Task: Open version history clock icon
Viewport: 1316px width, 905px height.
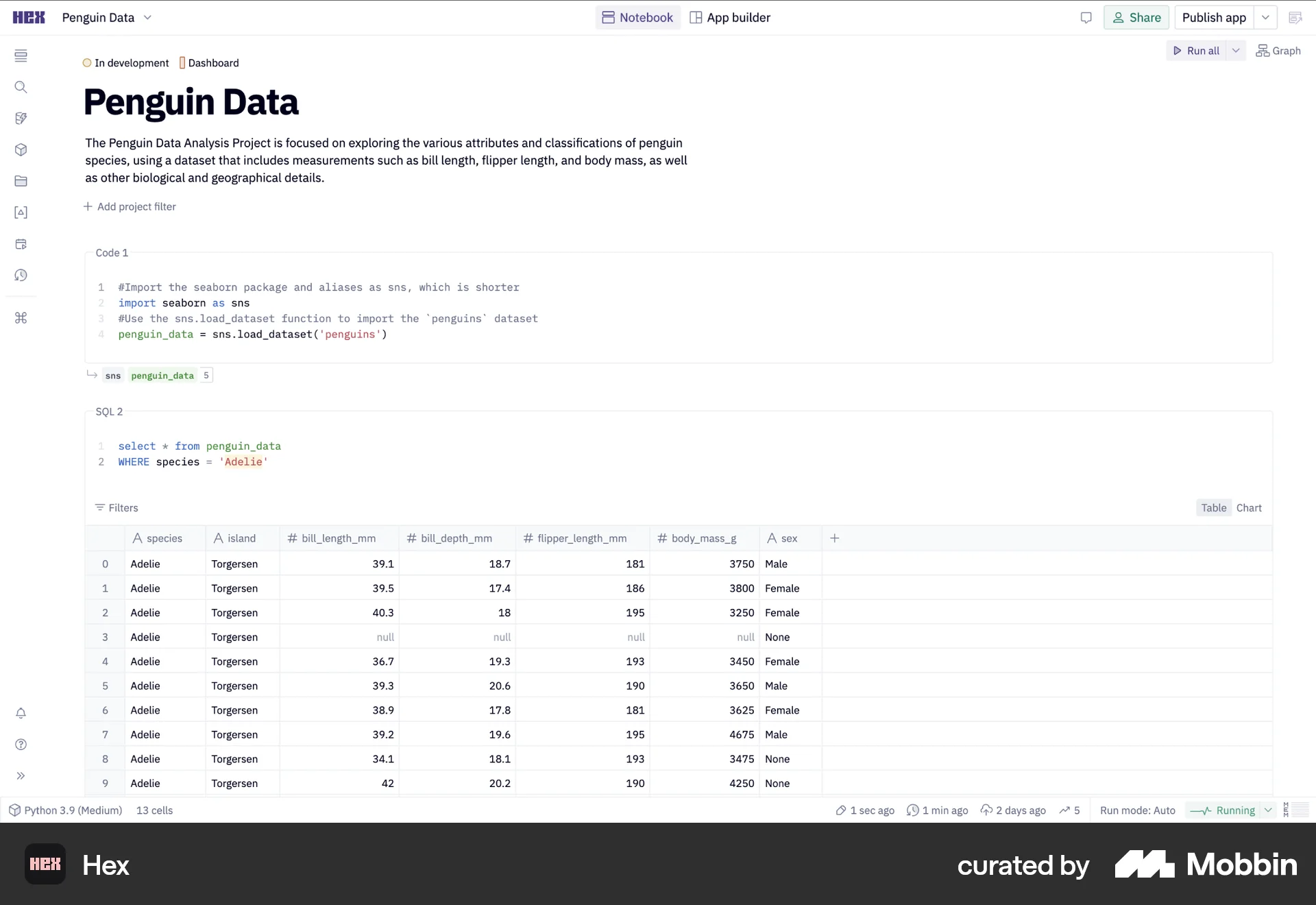Action: pos(21,276)
